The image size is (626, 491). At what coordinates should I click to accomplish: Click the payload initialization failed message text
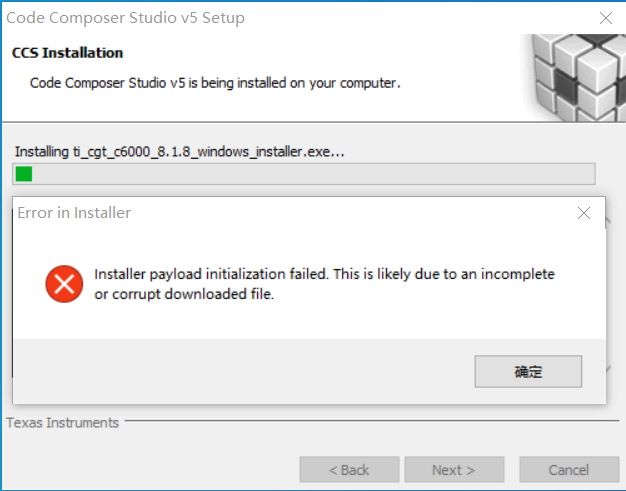click(324, 274)
